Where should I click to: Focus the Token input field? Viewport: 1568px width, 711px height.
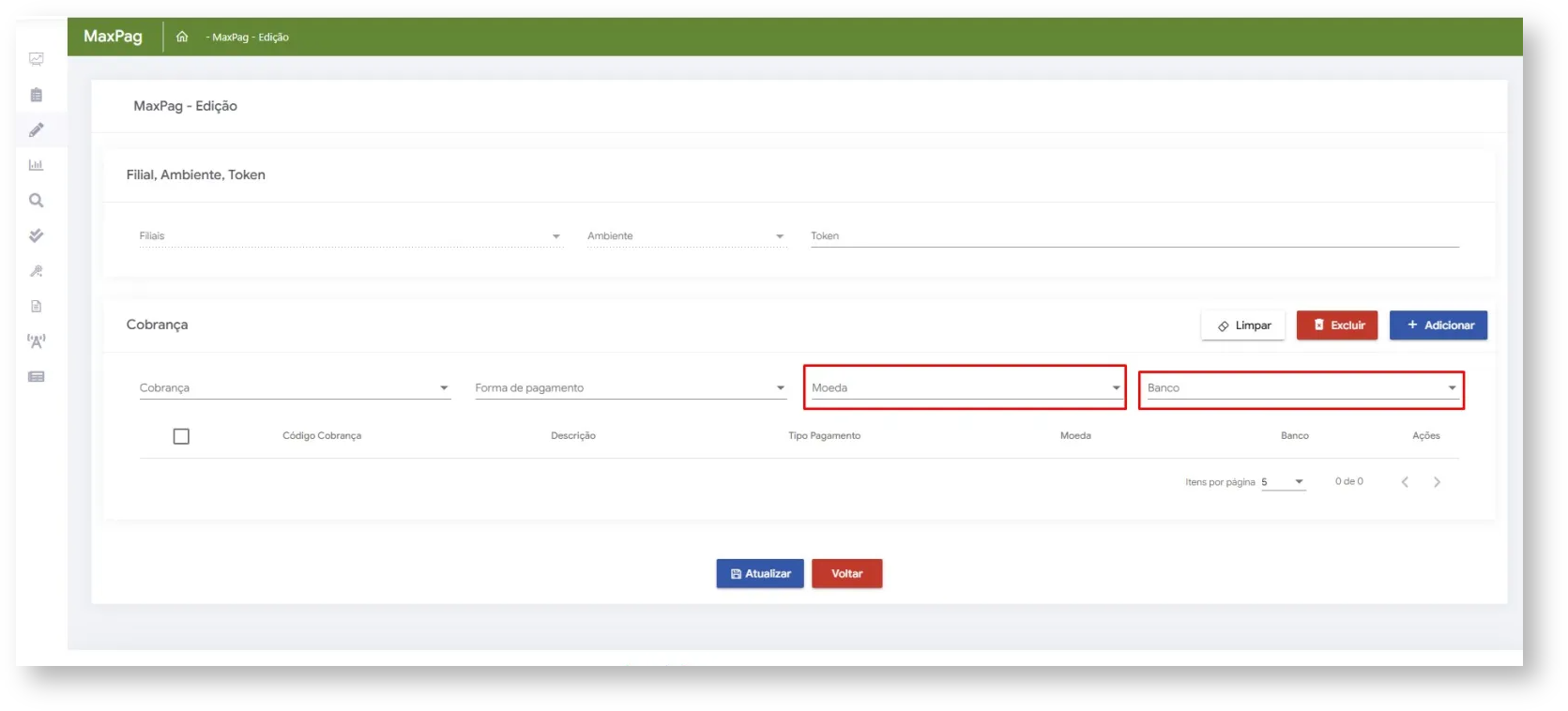[1134, 236]
